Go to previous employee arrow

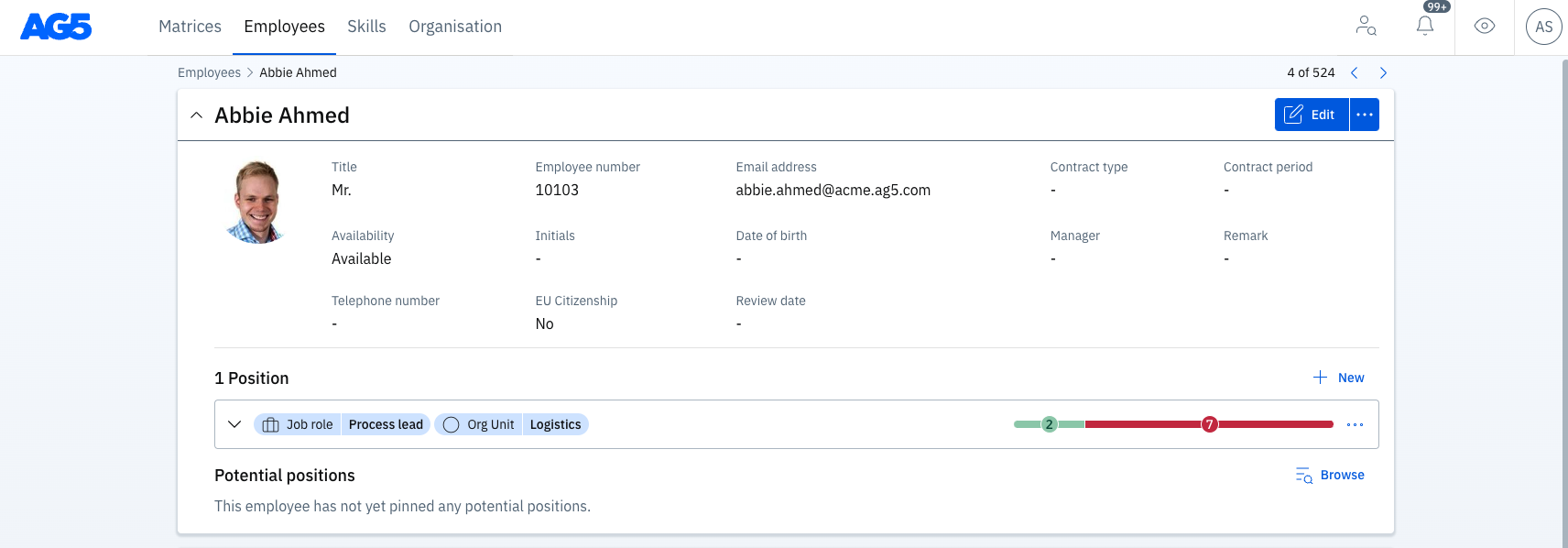tap(1354, 72)
